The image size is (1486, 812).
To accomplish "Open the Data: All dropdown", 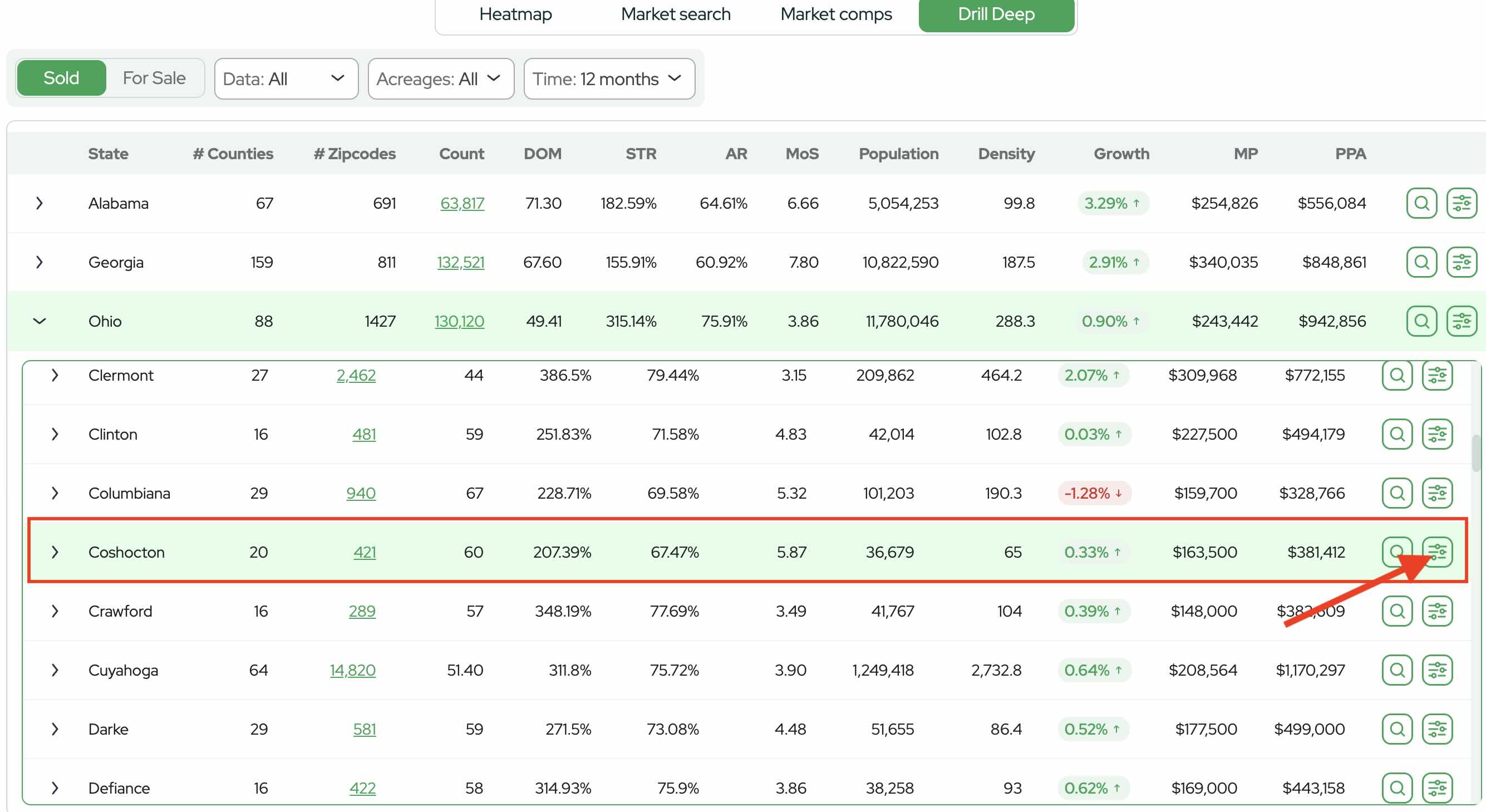I will [x=286, y=79].
